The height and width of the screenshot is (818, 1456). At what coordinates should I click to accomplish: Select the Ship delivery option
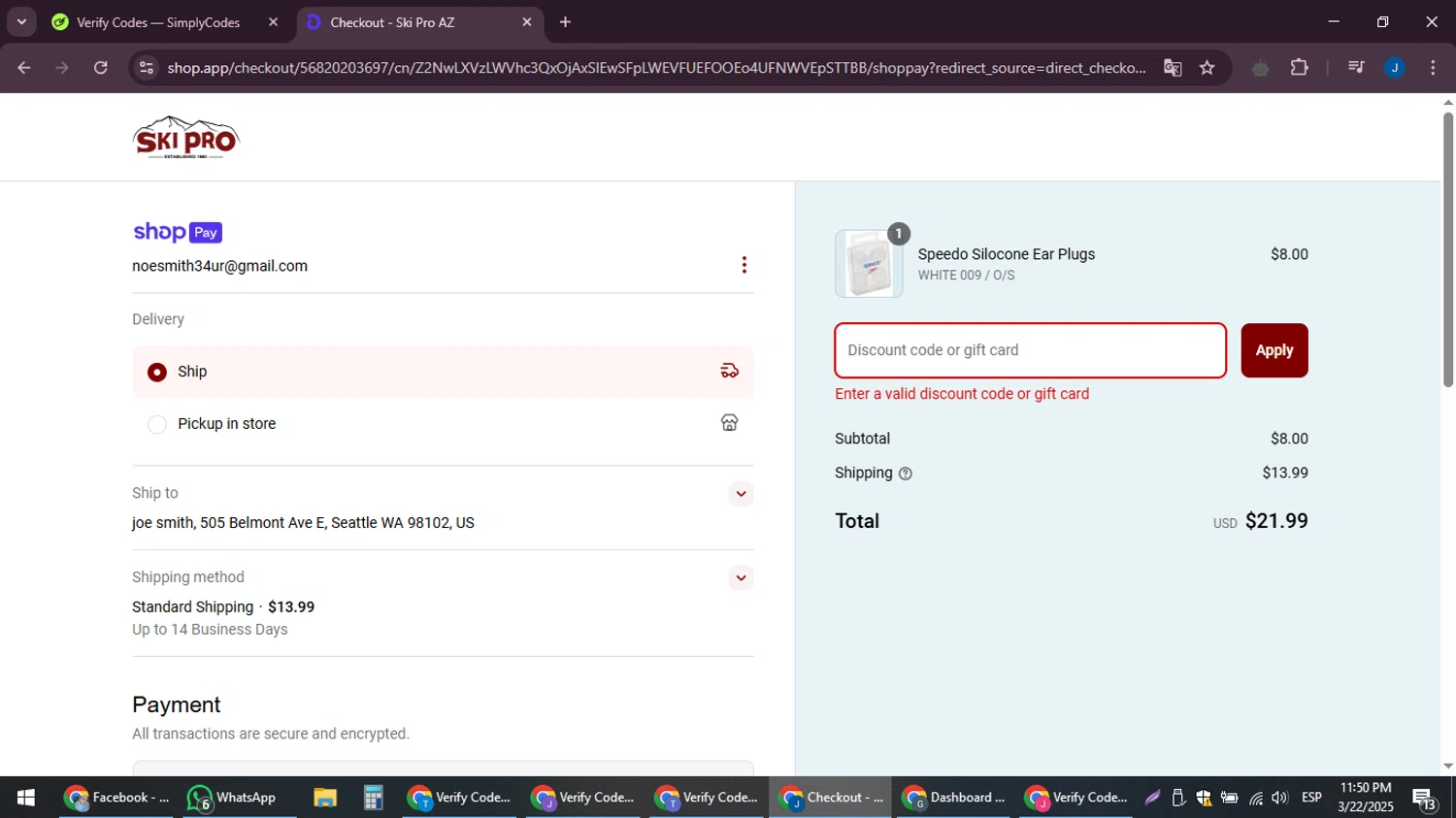click(x=443, y=372)
